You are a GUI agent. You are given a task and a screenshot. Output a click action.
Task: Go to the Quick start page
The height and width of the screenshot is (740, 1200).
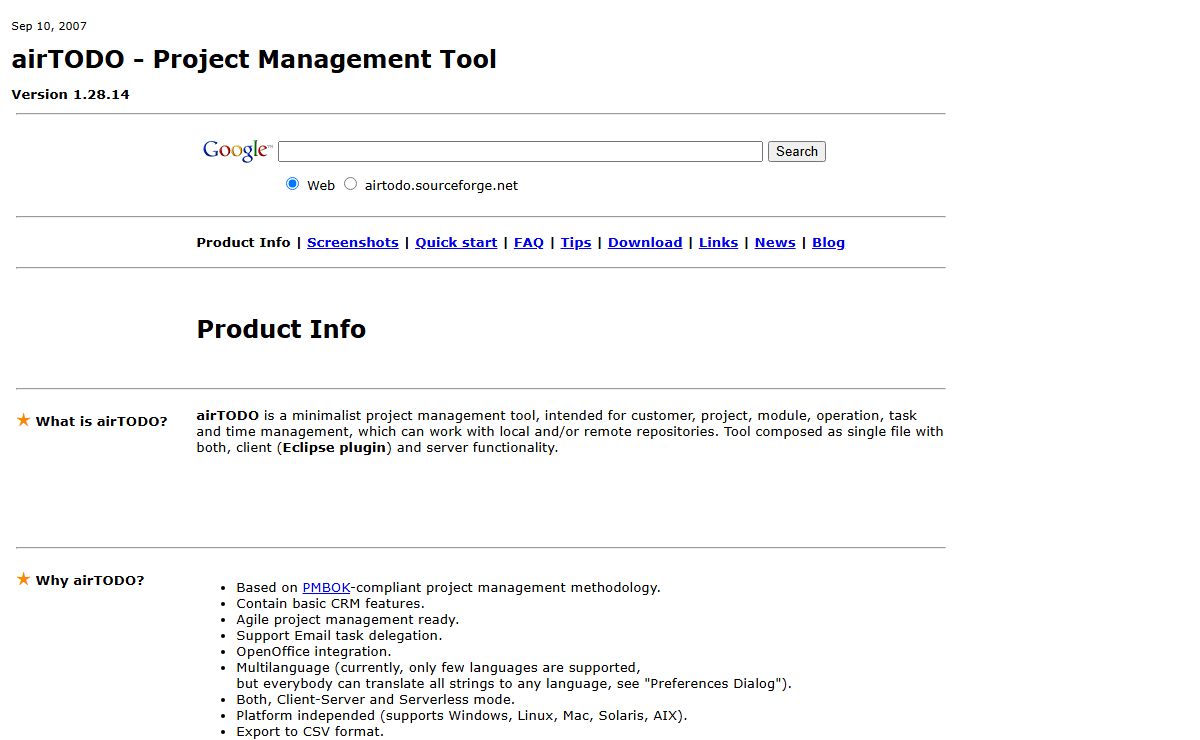[456, 242]
